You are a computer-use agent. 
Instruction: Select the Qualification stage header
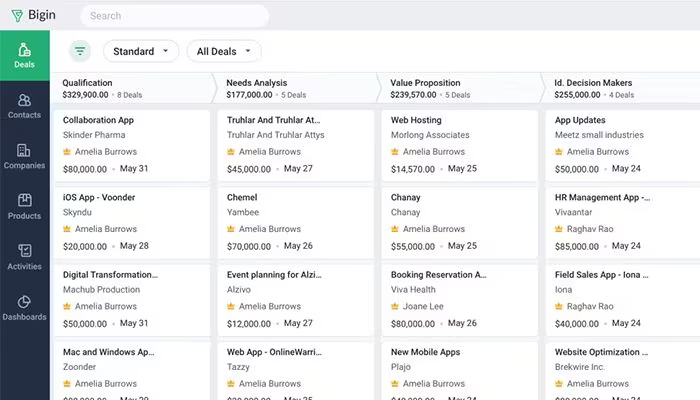coord(132,88)
